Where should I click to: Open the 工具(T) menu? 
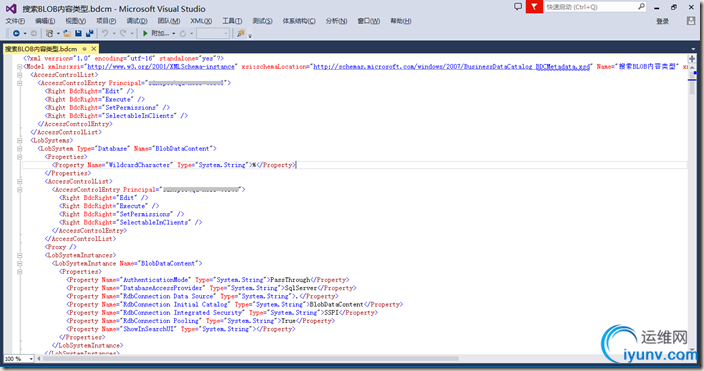point(232,21)
